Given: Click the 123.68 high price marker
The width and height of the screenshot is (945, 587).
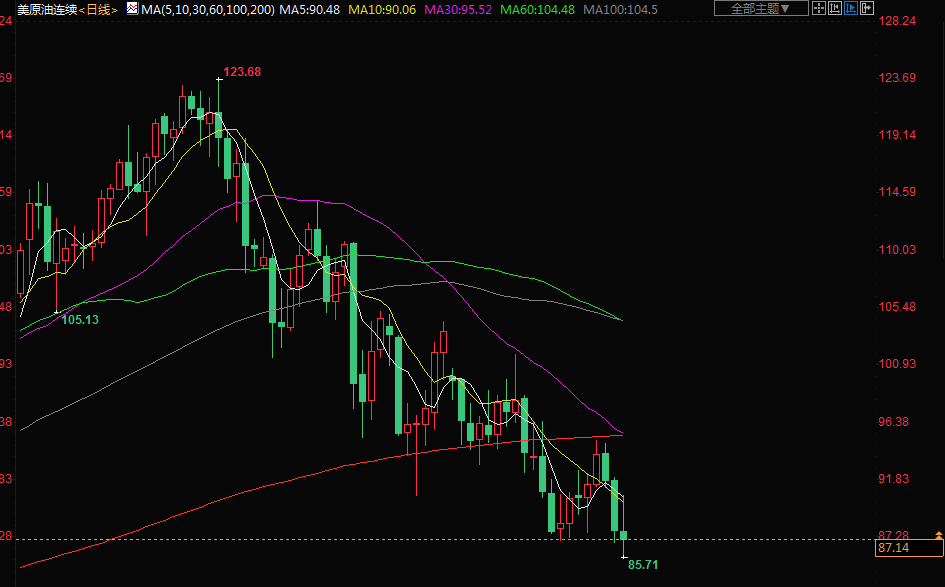Looking at the screenshot, I should point(242,71).
